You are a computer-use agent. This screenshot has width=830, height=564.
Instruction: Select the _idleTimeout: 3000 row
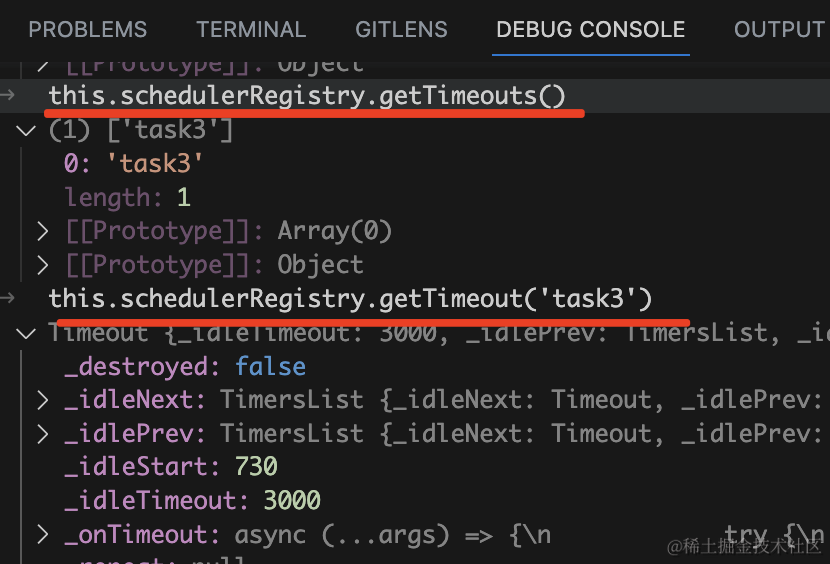coord(192,500)
